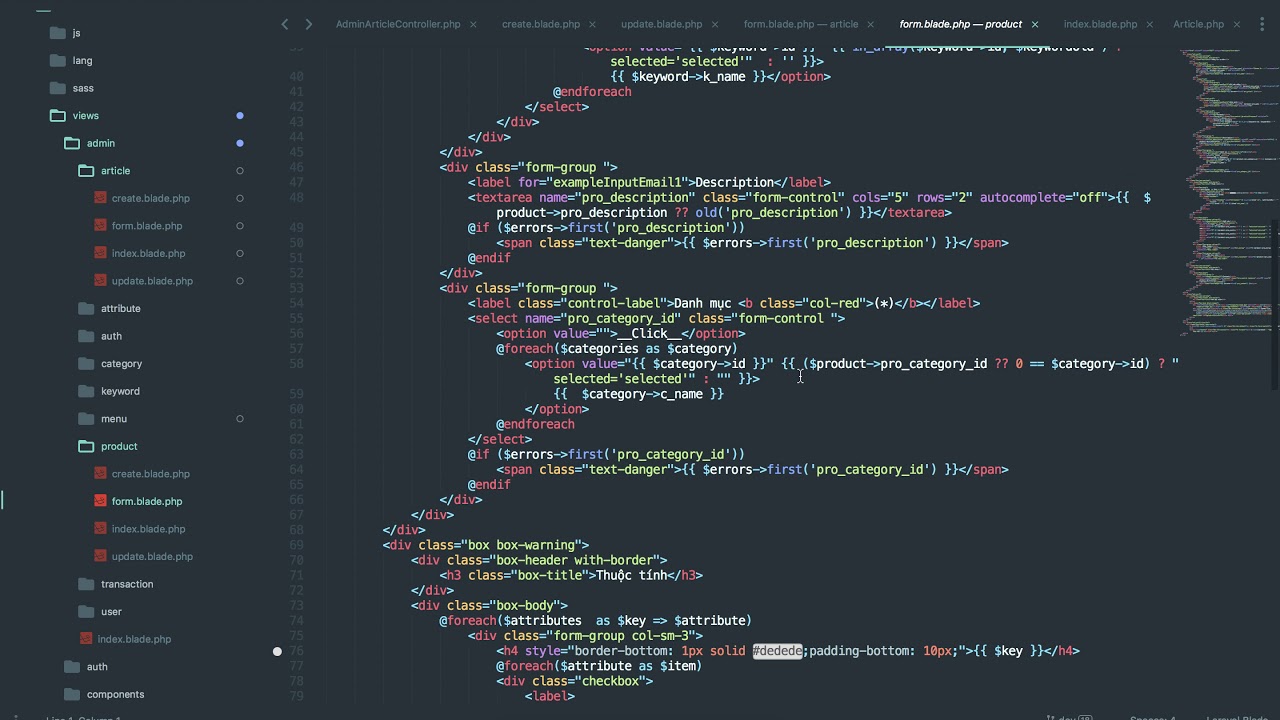Collapse the product folder
Image resolution: width=1280 pixels, height=720 pixels.
86,446
